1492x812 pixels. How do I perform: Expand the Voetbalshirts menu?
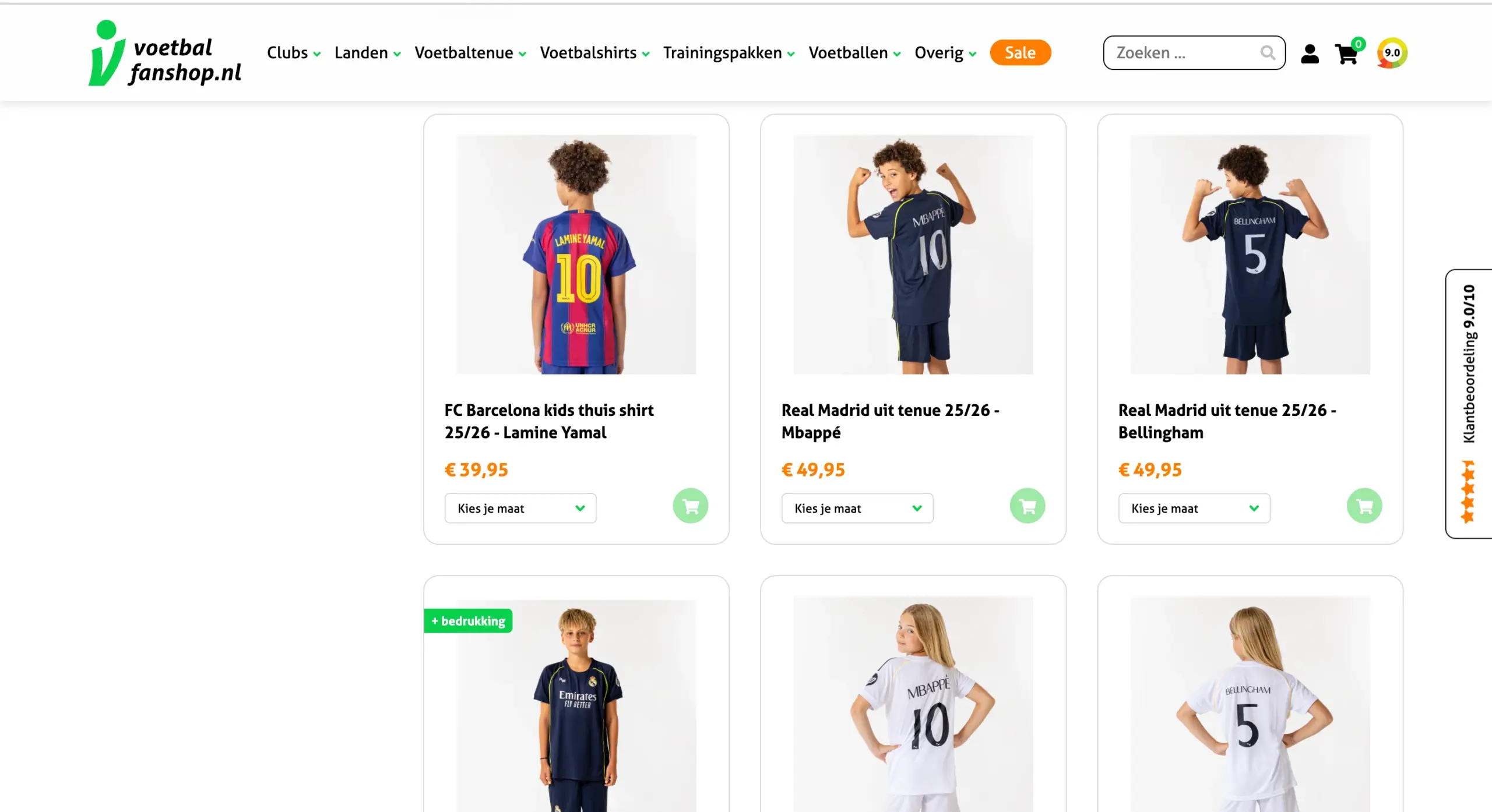594,53
